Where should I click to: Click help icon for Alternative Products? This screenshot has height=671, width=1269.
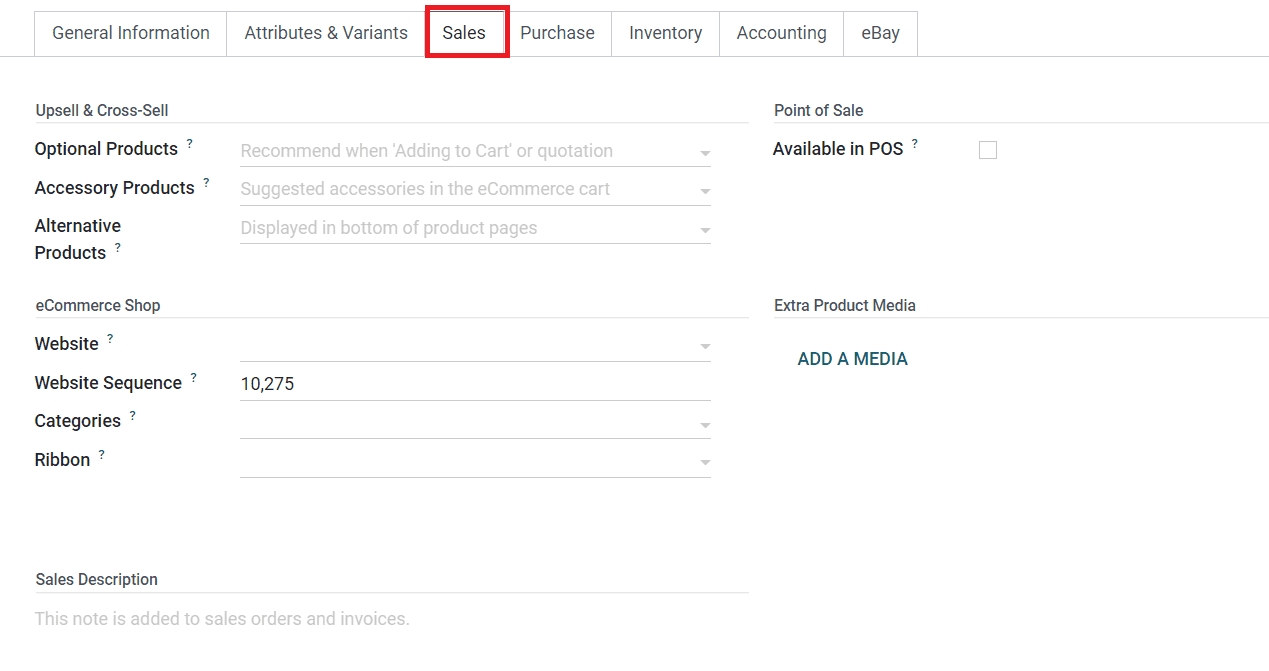click(x=117, y=248)
